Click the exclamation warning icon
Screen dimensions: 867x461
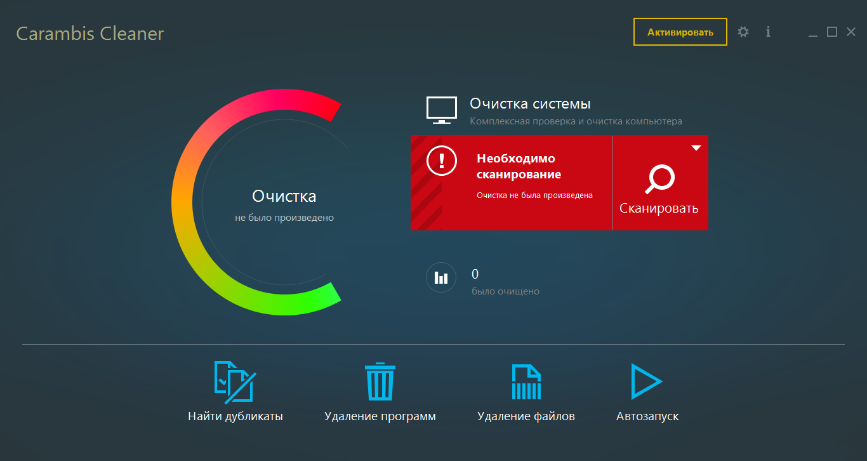[x=441, y=161]
